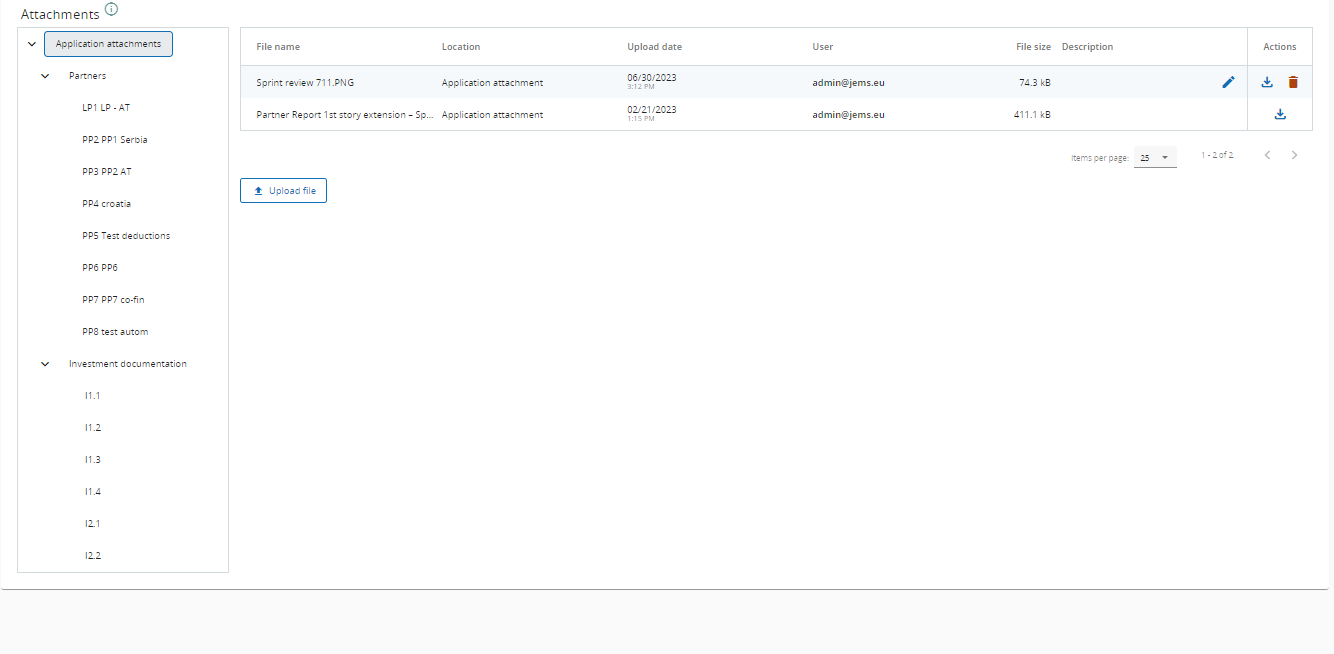Download the Partner Report 1st story file
The image size is (1334, 654).
click(x=1280, y=115)
